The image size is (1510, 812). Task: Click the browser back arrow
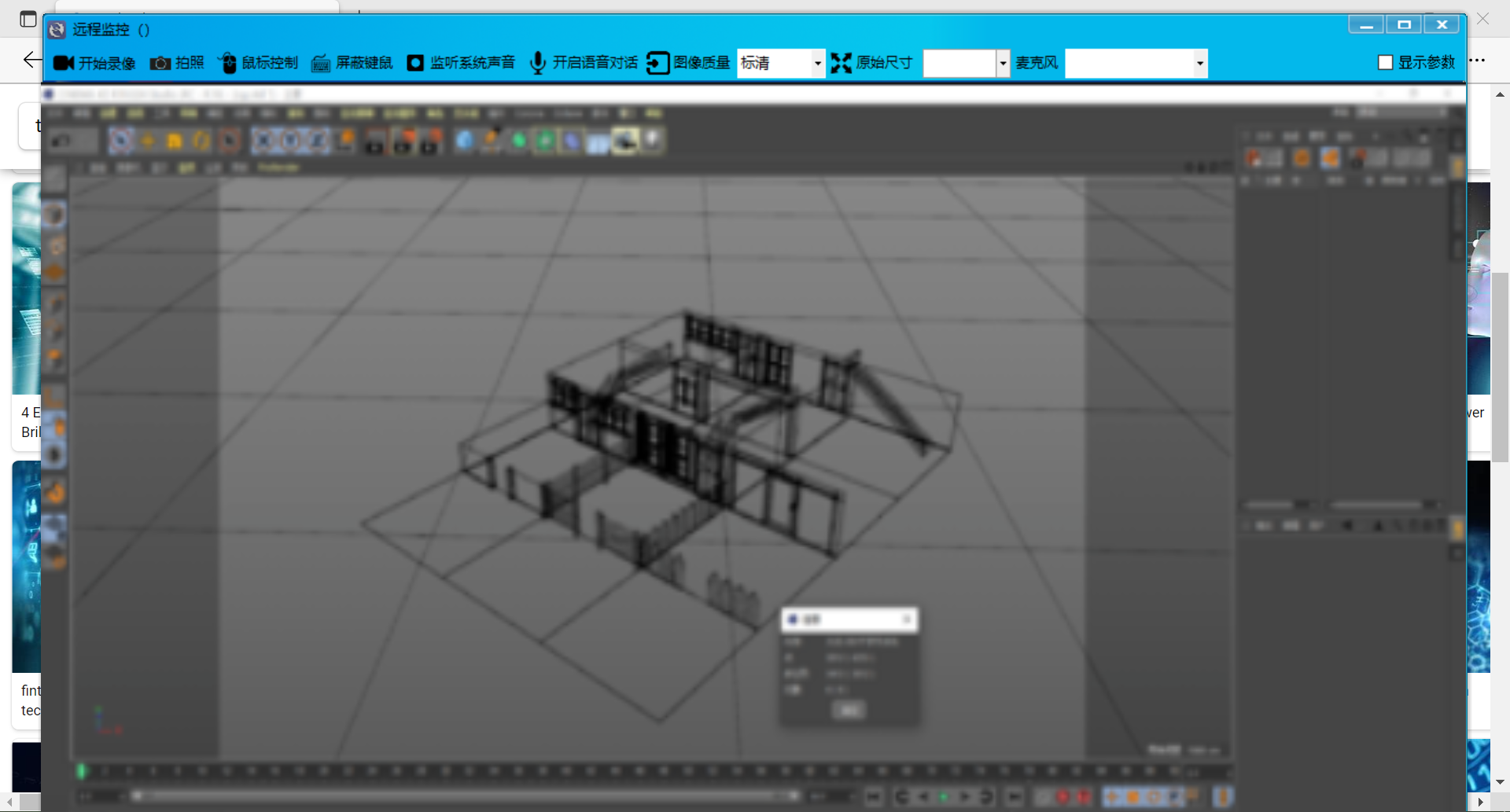pyautogui.click(x=31, y=60)
